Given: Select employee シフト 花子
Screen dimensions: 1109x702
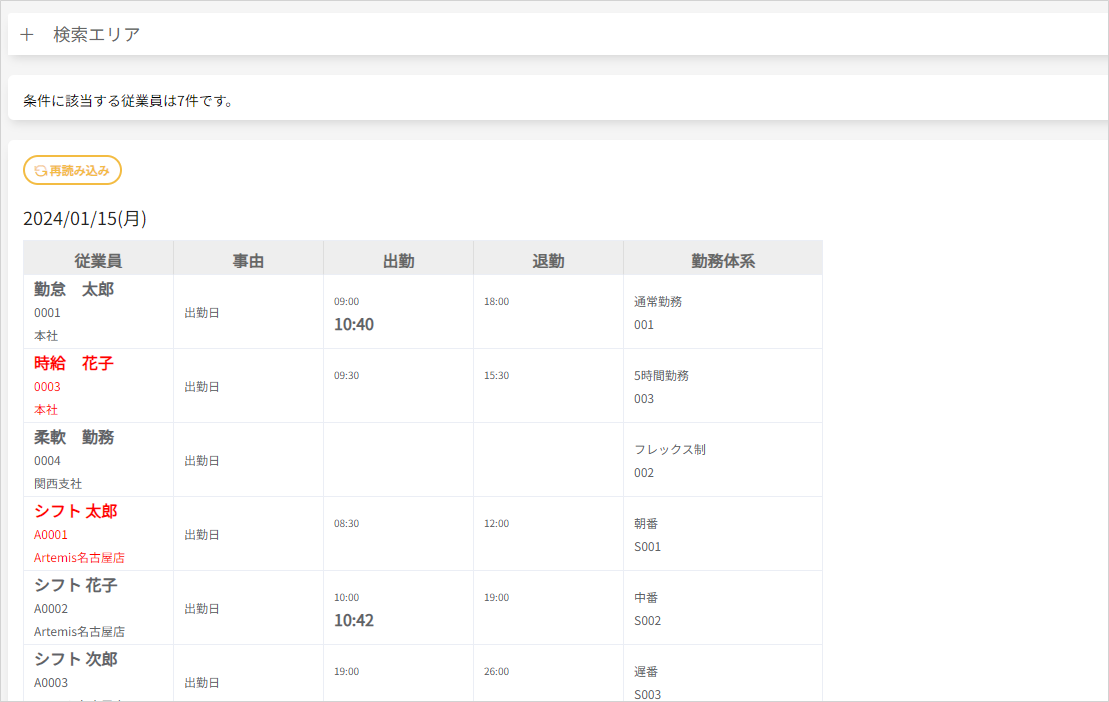Looking at the screenshot, I should (x=76, y=586).
